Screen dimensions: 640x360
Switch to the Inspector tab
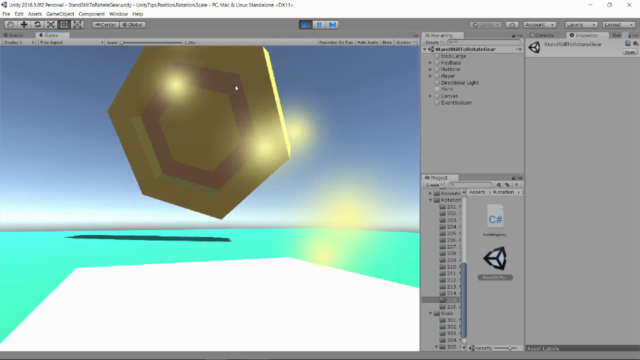click(x=586, y=36)
